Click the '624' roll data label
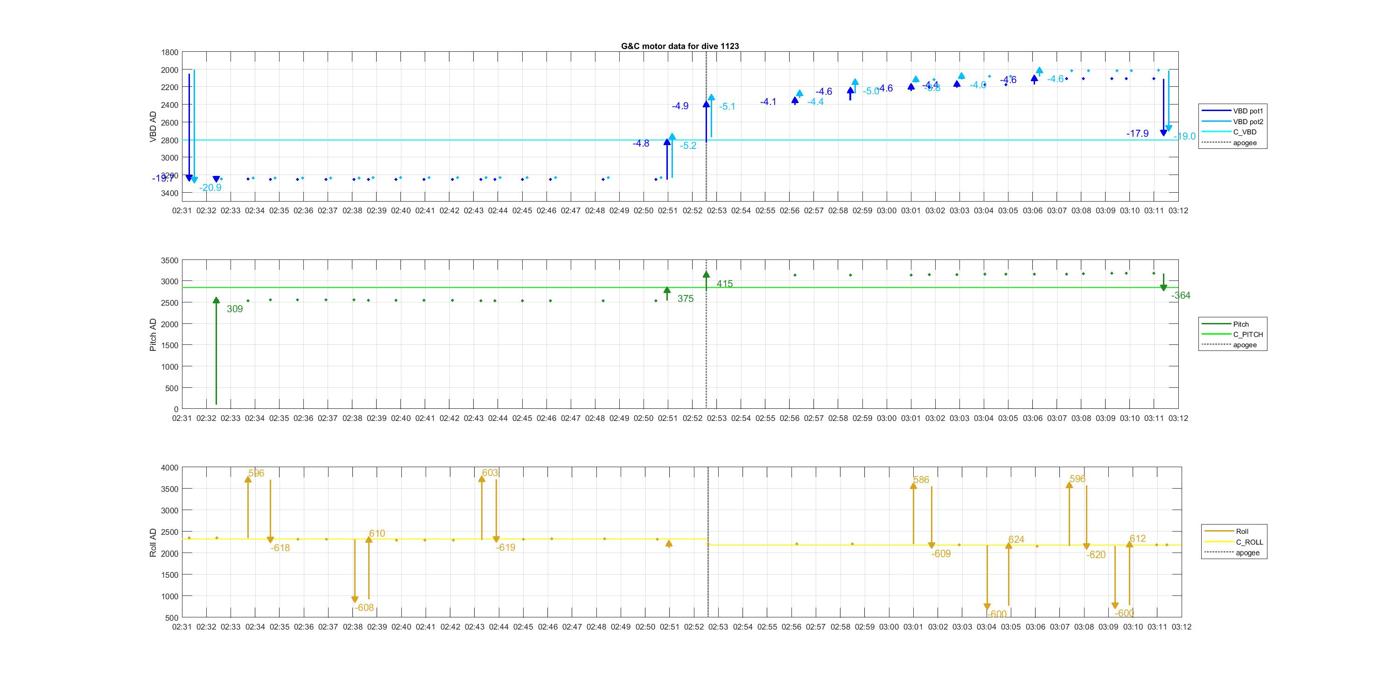 (x=1016, y=540)
